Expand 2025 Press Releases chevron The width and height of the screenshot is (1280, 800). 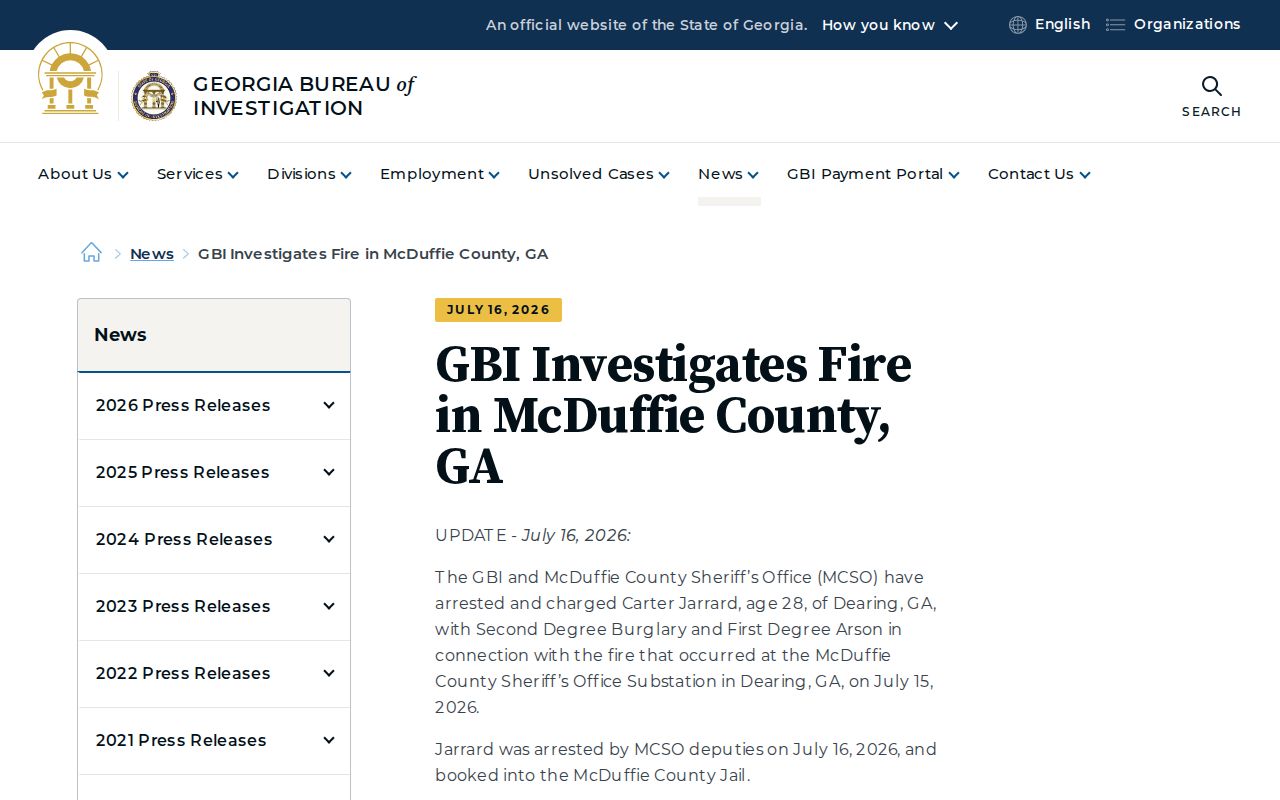[x=328, y=472]
